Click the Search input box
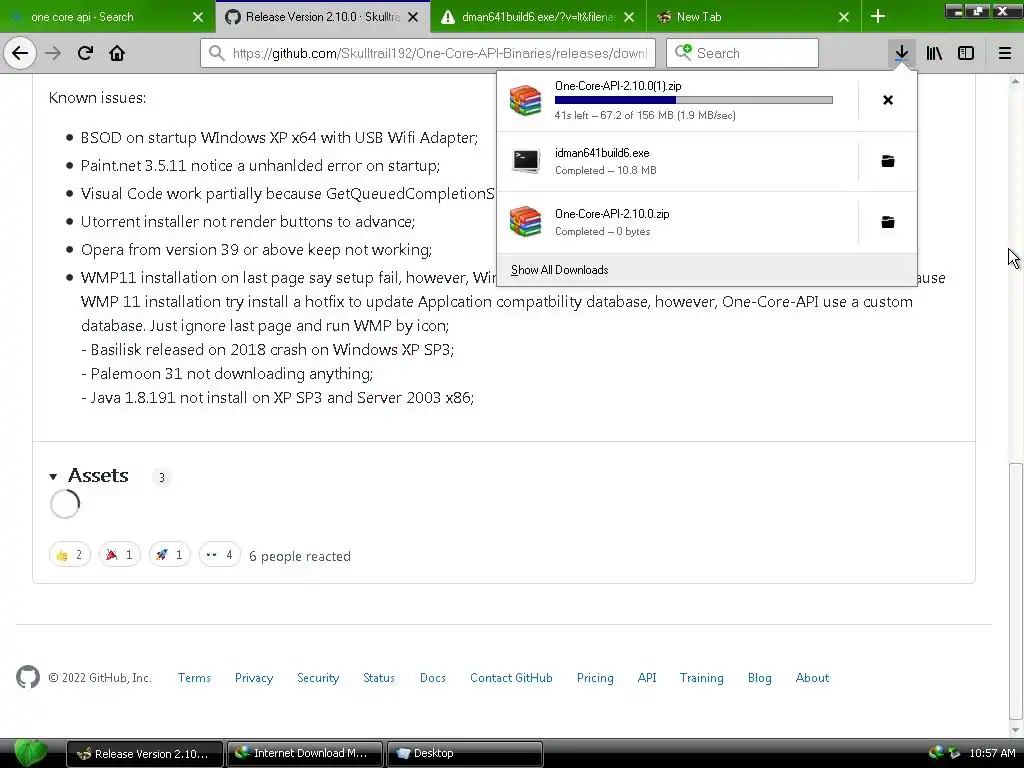Viewport: 1024px width, 768px height. click(743, 53)
